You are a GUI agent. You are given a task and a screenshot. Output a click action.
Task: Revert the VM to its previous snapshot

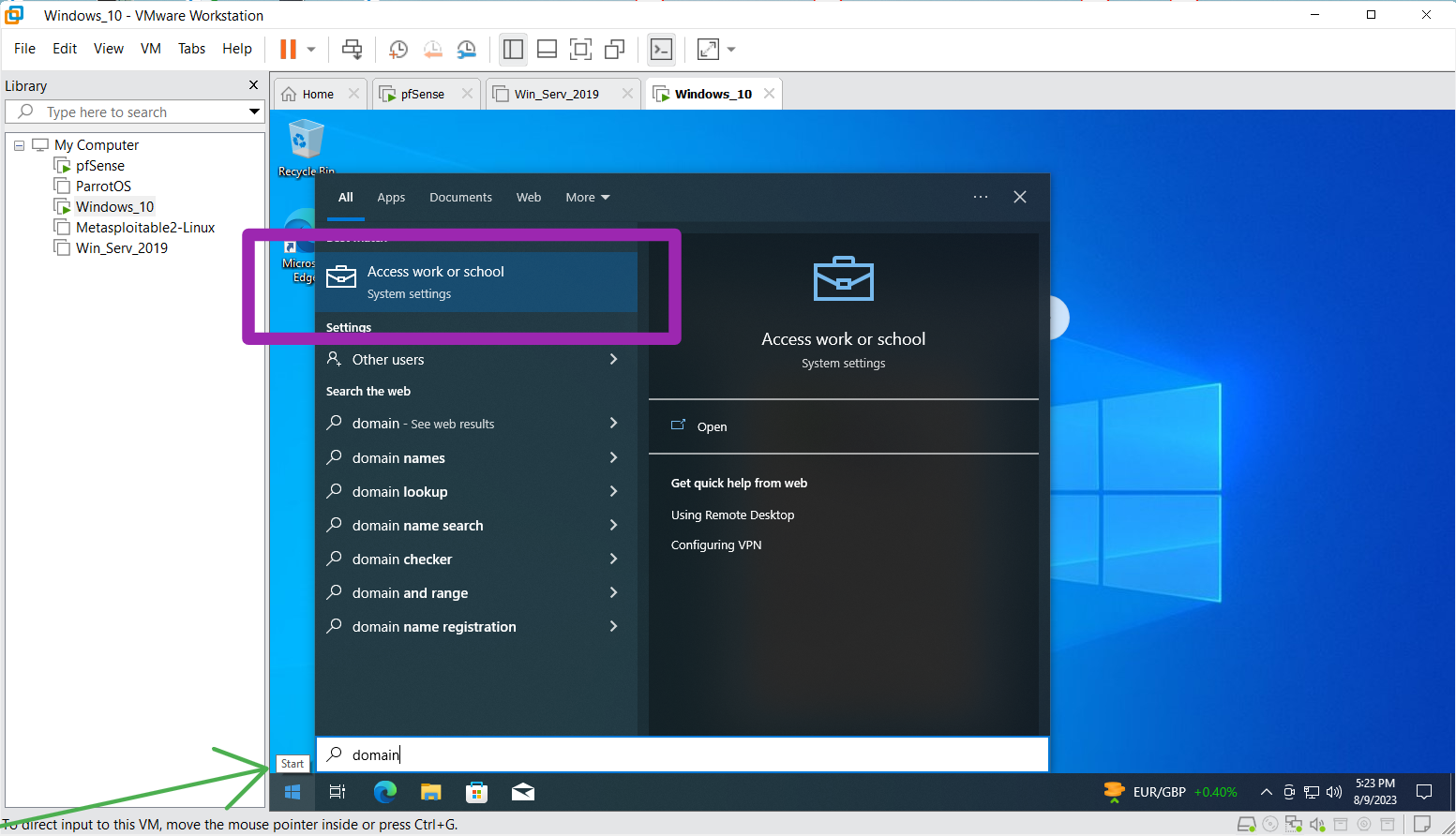click(432, 49)
